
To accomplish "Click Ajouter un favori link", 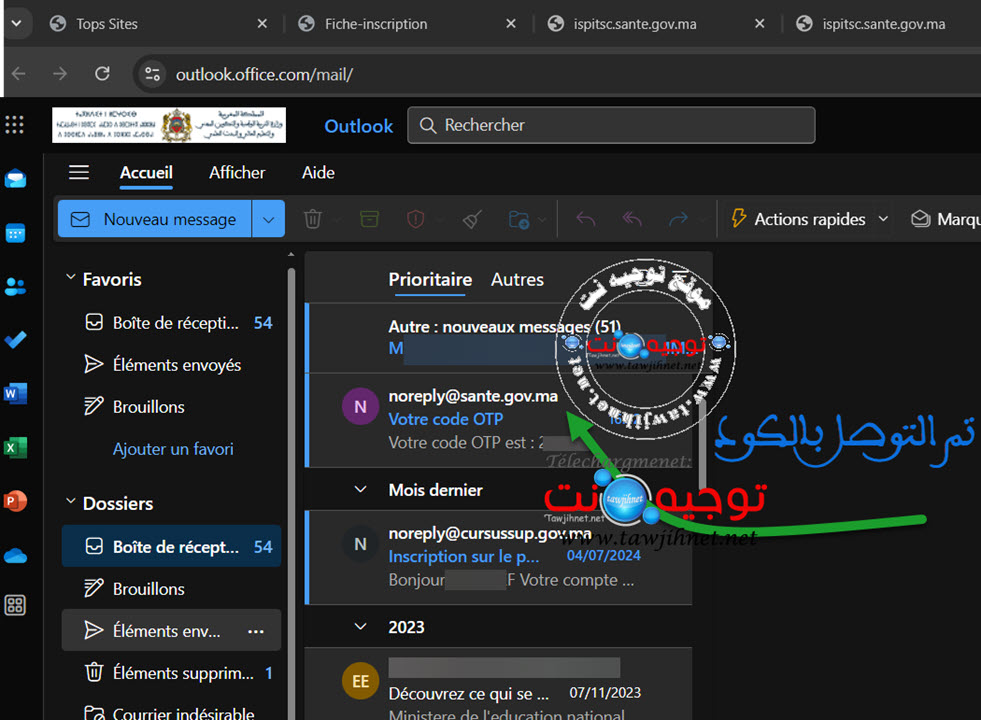I will point(173,449).
